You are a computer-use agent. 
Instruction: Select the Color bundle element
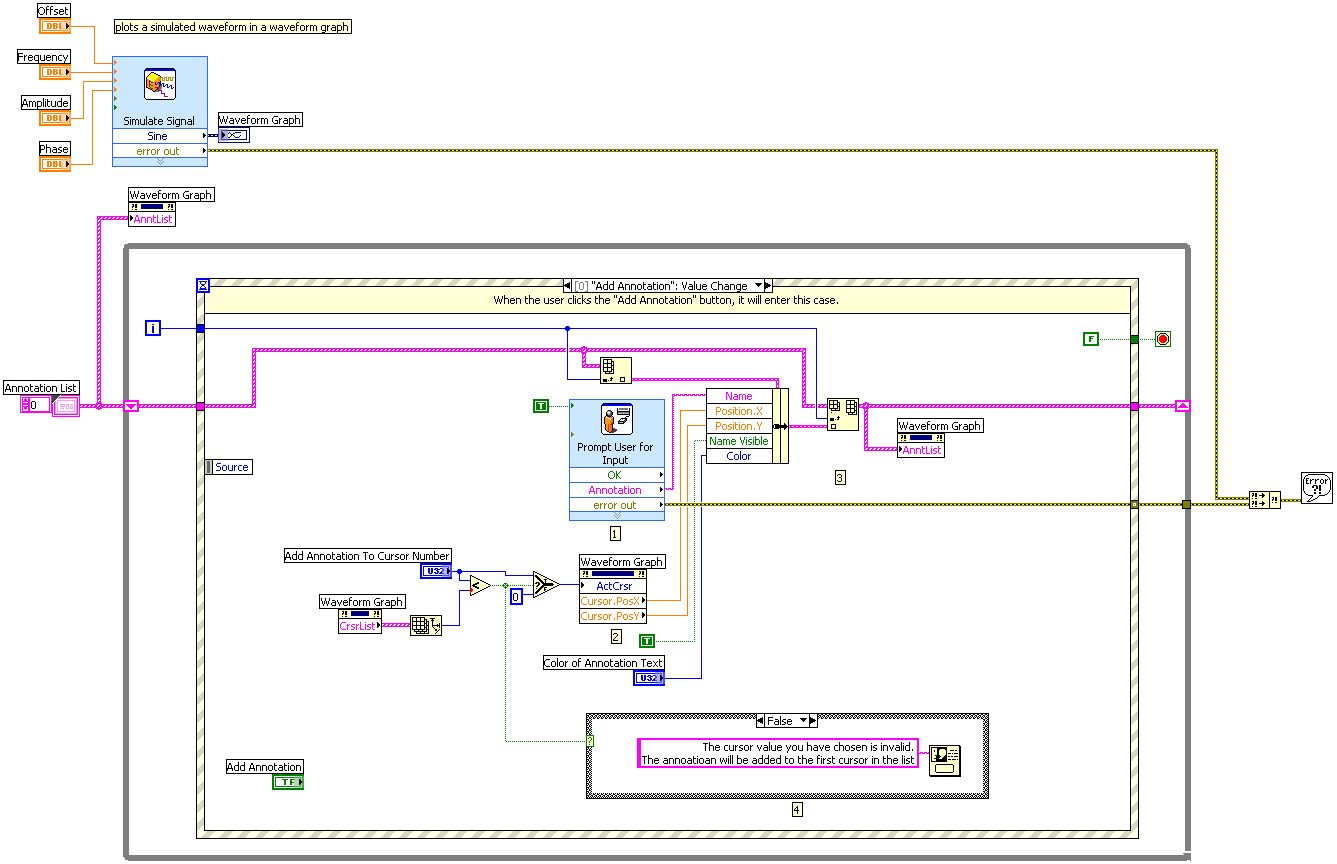pyautogui.click(x=739, y=456)
